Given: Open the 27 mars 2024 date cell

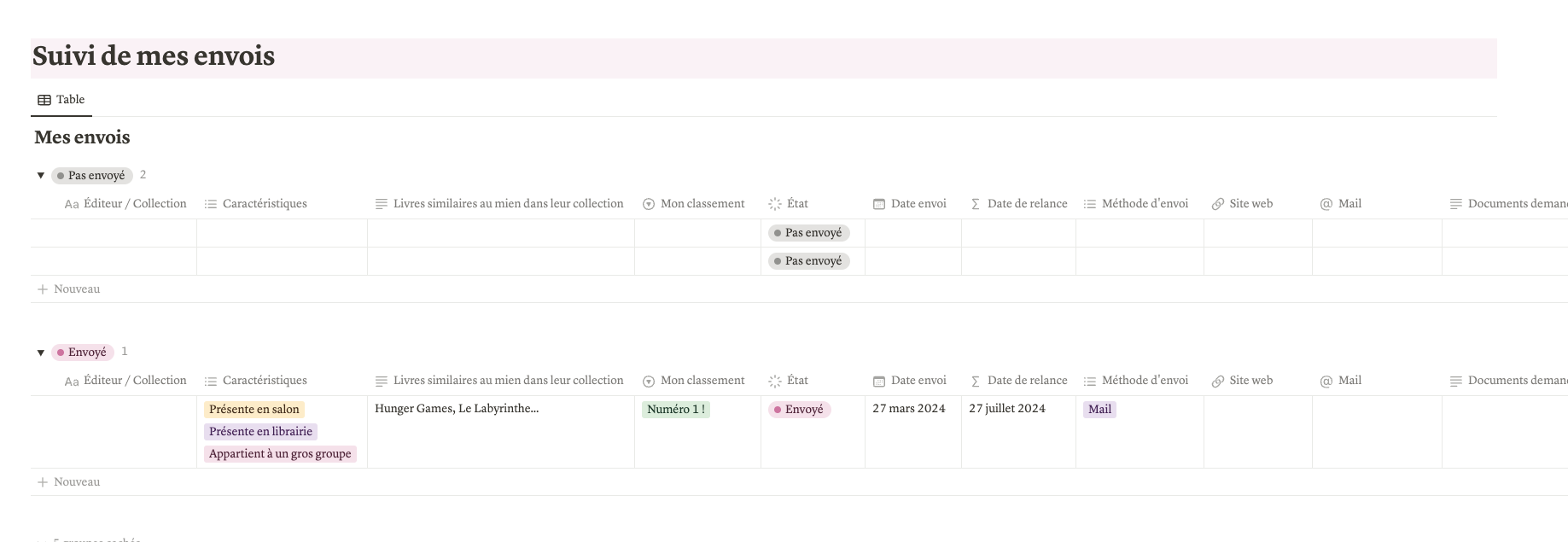Looking at the screenshot, I should 908,409.
